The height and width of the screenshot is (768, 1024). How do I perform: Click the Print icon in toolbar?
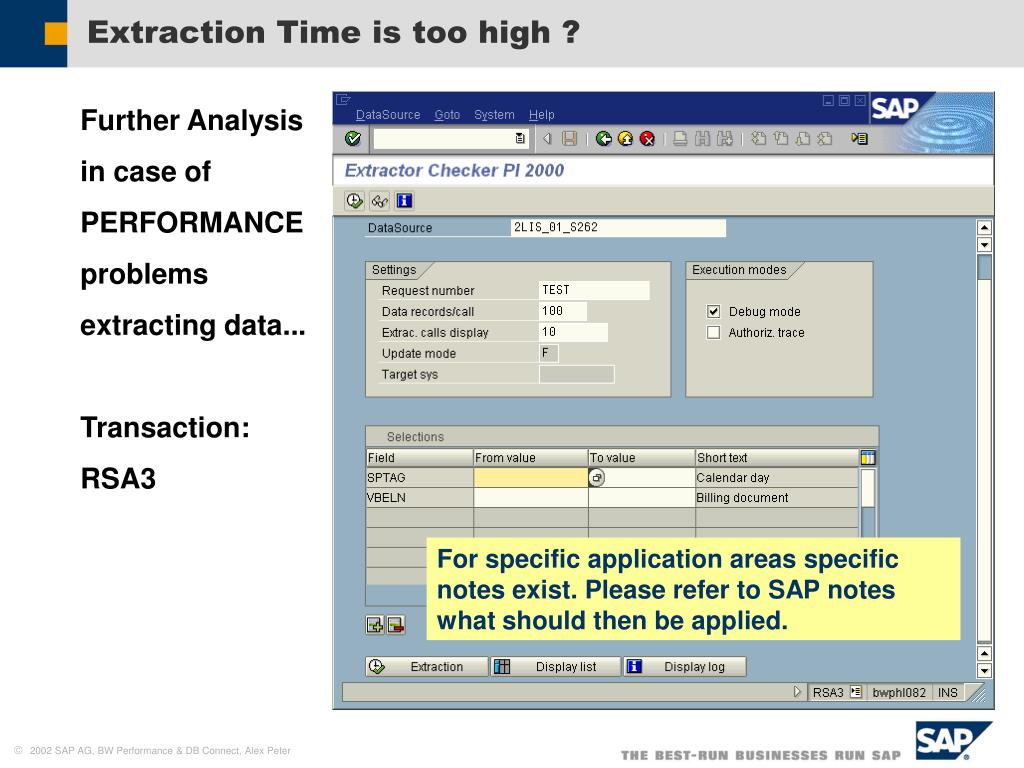680,138
